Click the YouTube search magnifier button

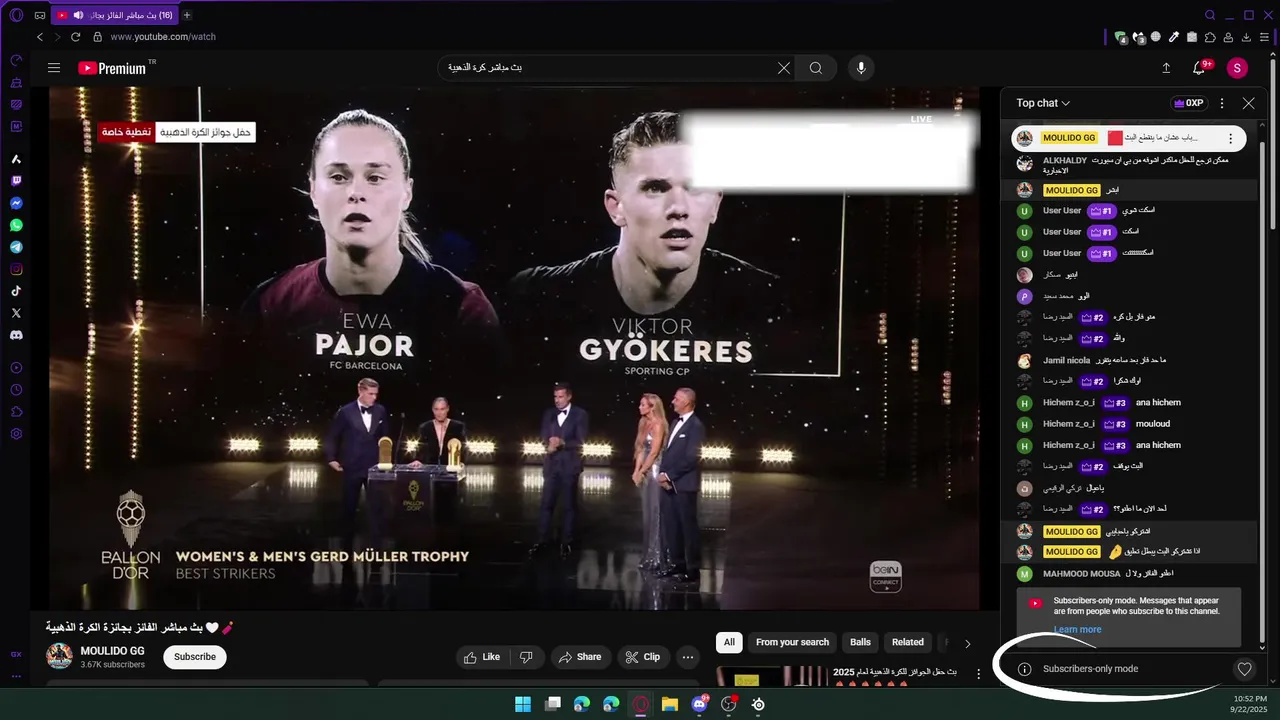816,68
